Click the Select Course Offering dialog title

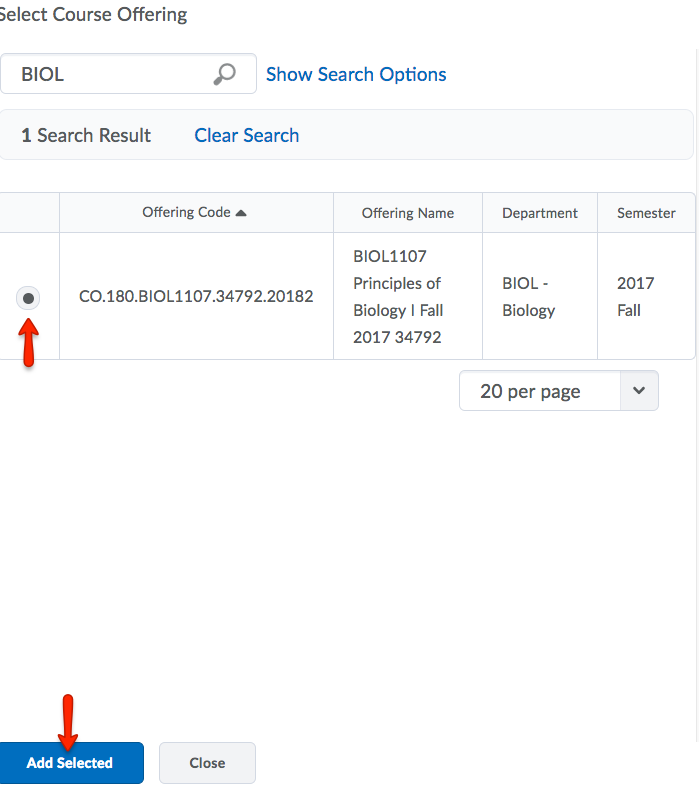tap(93, 15)
